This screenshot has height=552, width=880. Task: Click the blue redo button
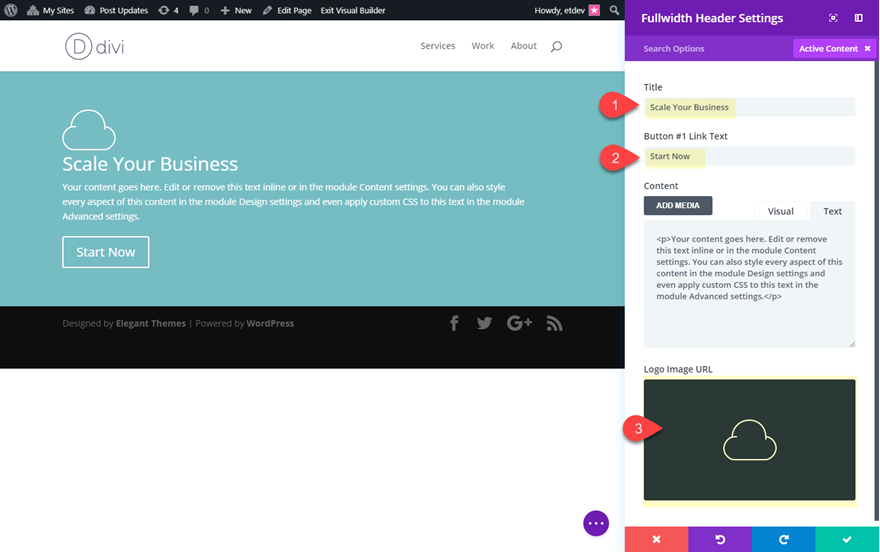(x=783, y=539)
